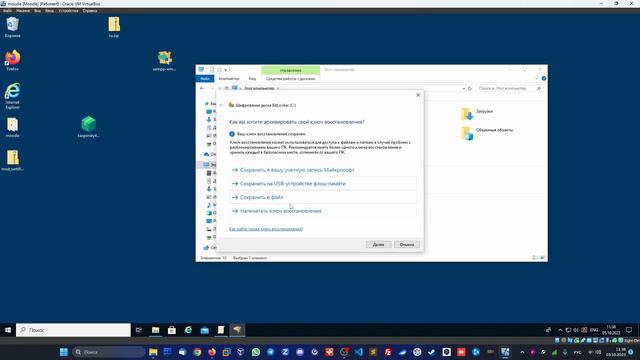Open the guest notification center icon
Image resolution: width=640 pixels, height=360 pixels.
pos(629,330)
